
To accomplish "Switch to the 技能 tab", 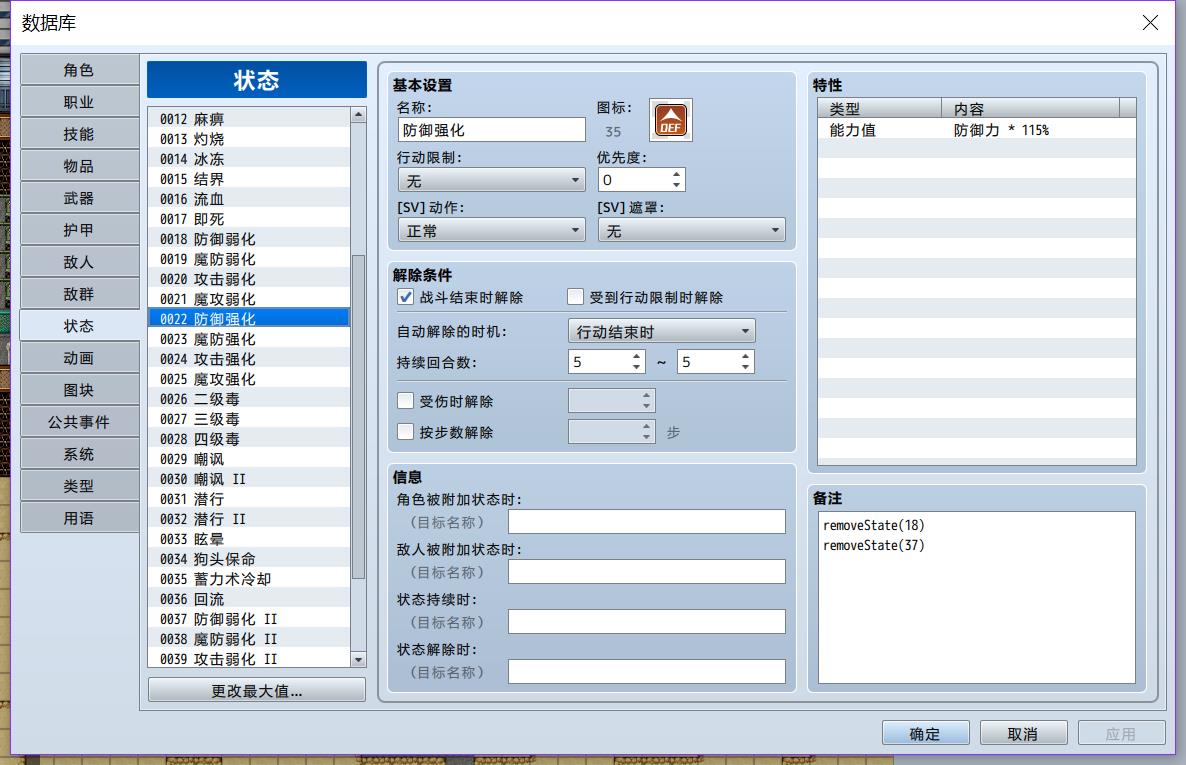I will 79,134.
